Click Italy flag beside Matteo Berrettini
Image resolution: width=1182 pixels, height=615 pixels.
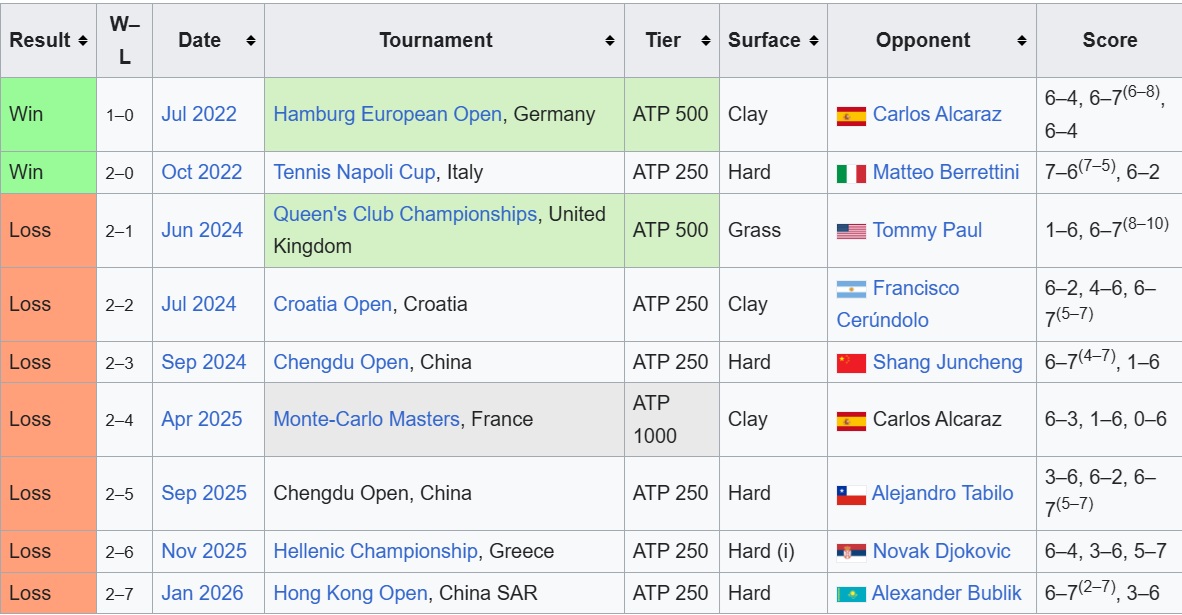click(851, 174)
